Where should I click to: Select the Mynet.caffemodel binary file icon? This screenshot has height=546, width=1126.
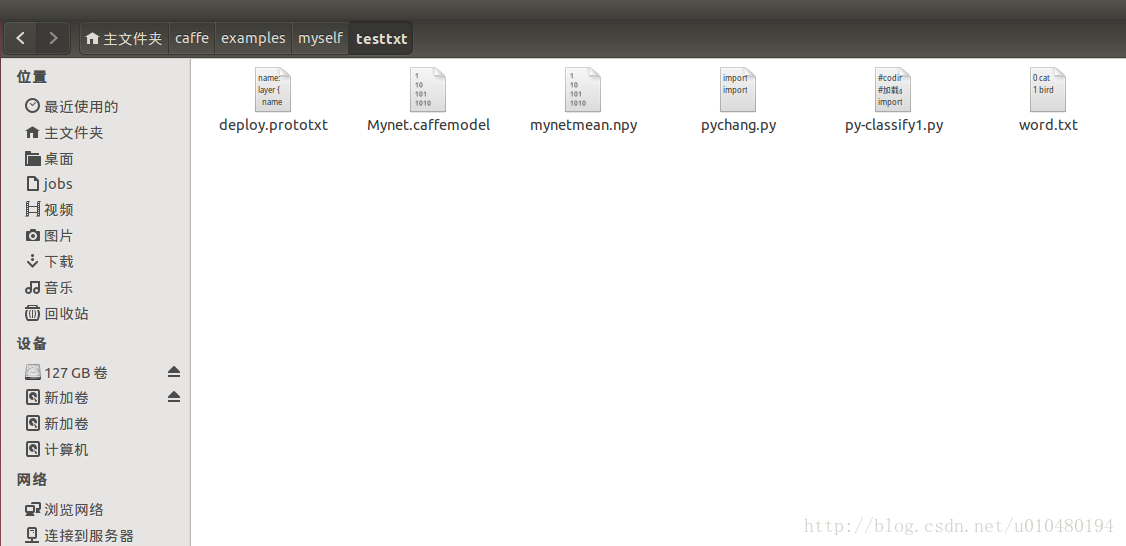click(x=428, y=90)
